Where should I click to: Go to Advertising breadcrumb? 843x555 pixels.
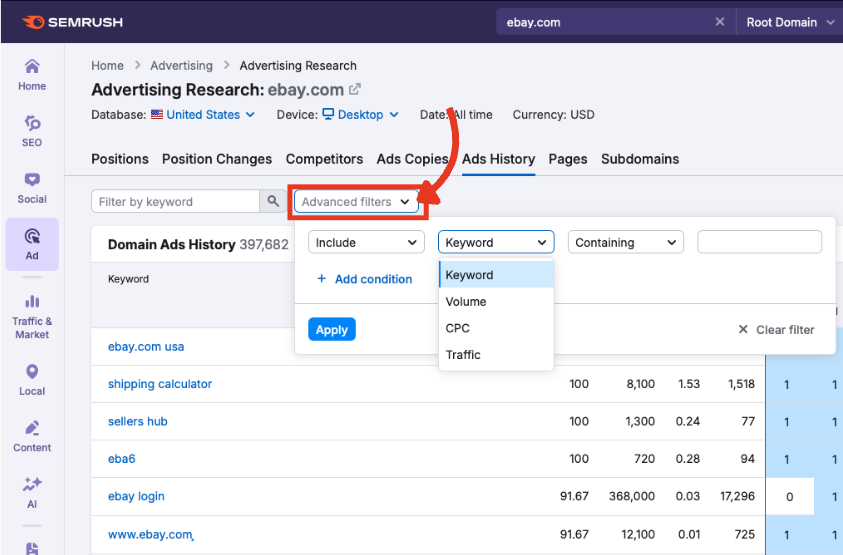(181, 66)
